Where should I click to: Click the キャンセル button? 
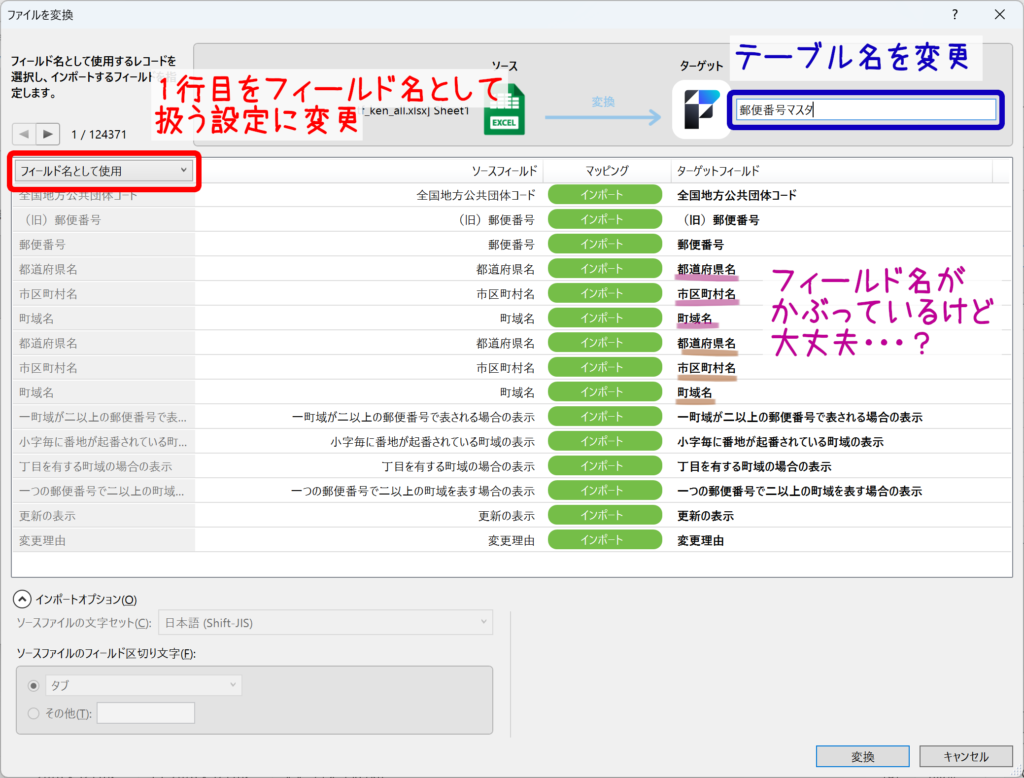(x=965, y=756)
